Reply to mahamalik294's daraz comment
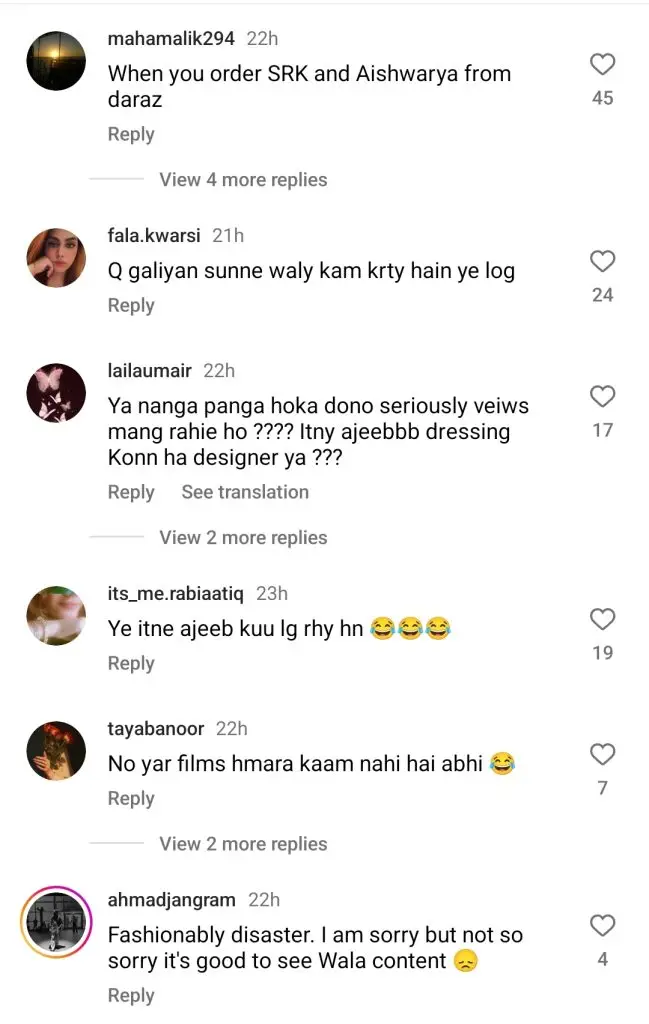Screen dimensions: 649x1024 tap(131, 134)
